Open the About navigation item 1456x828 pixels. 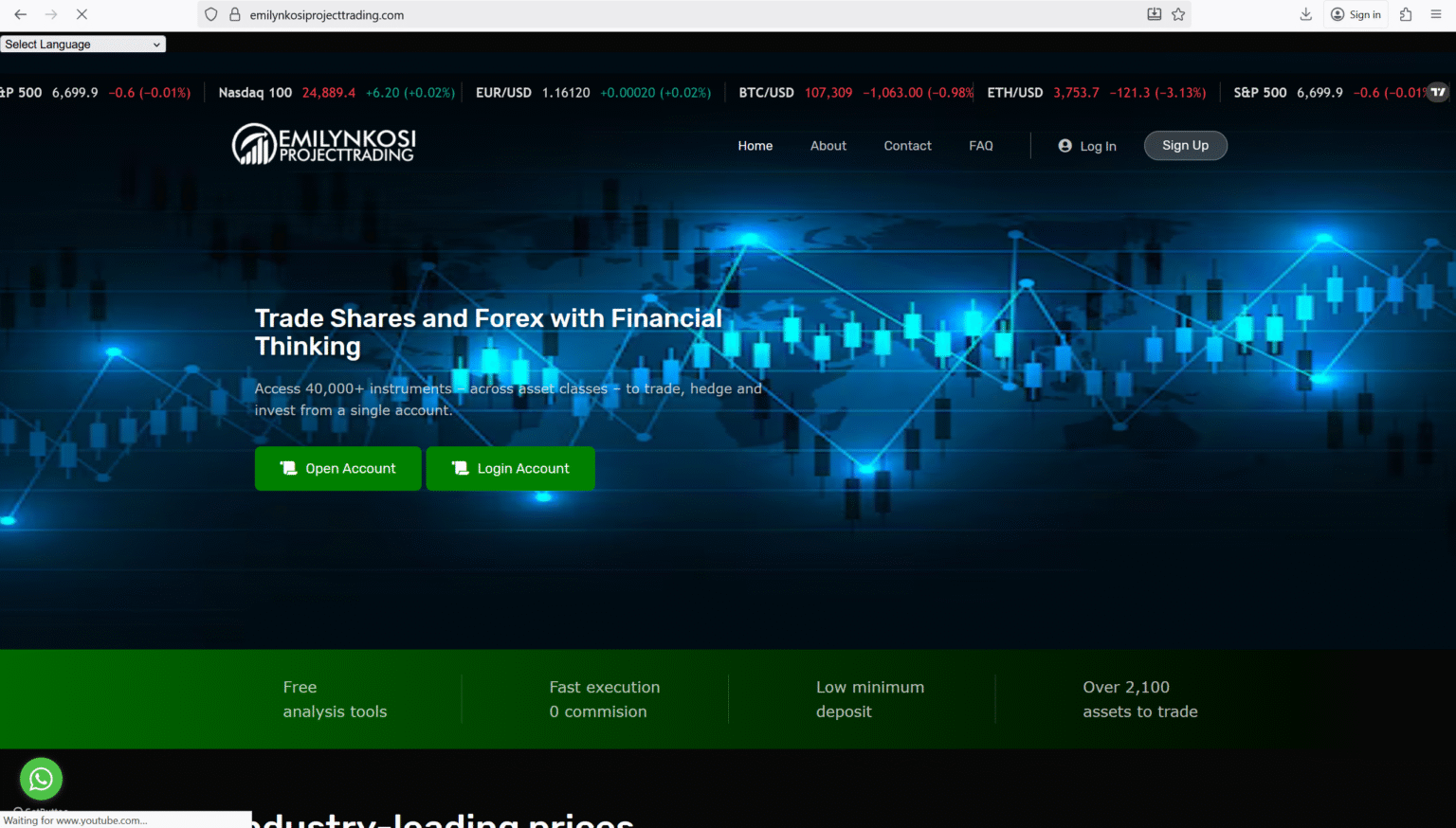pyautogui.click(x=828, y=146)
